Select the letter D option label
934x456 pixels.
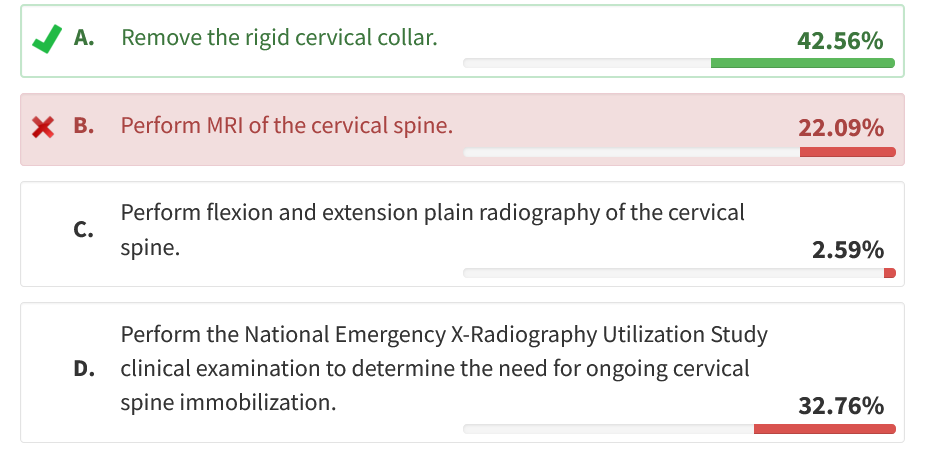click(84, 369)
